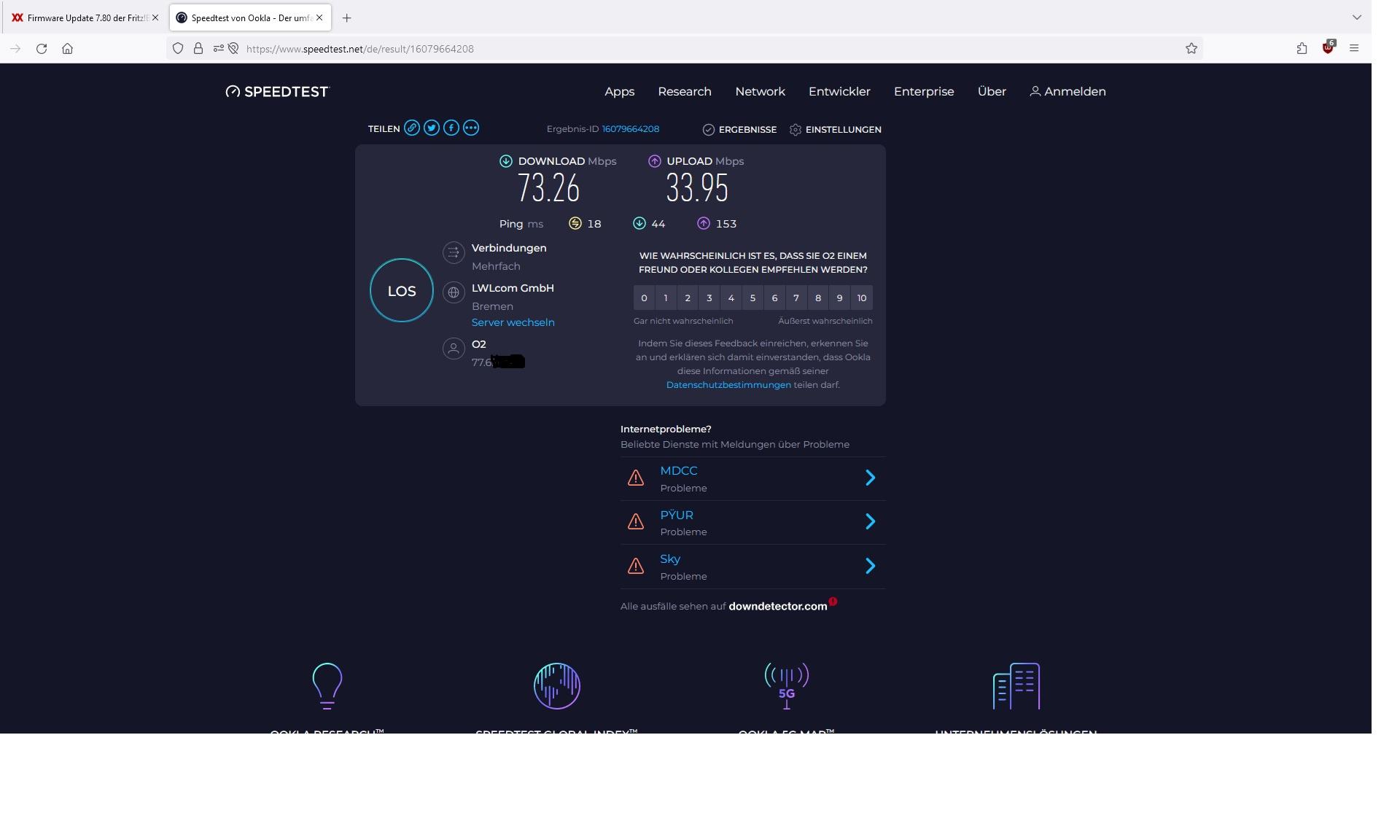
Task: Open more sharing options (three dots)
Action: coord(471,128)
